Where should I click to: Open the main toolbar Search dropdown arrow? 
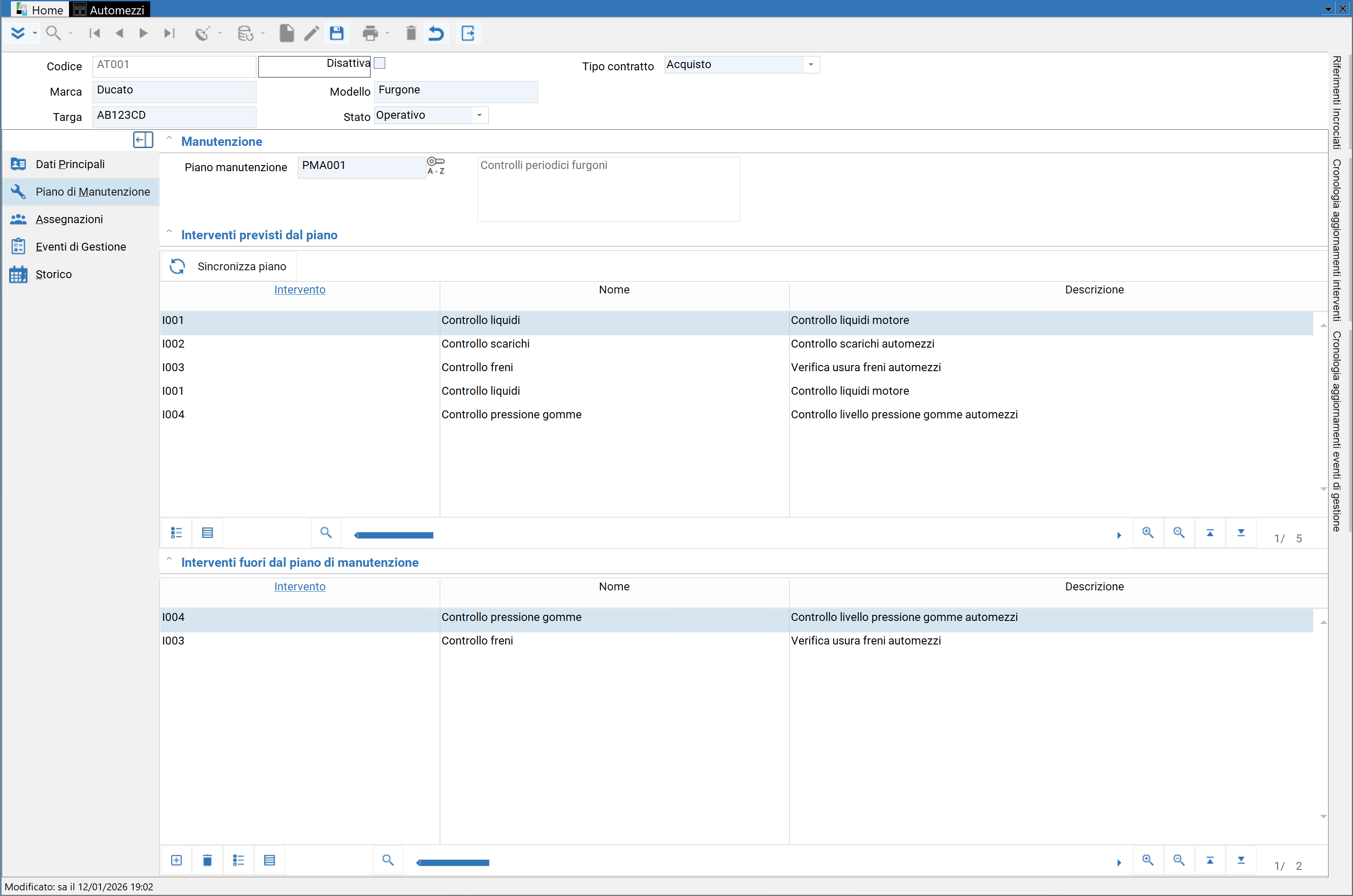(71, 33)
